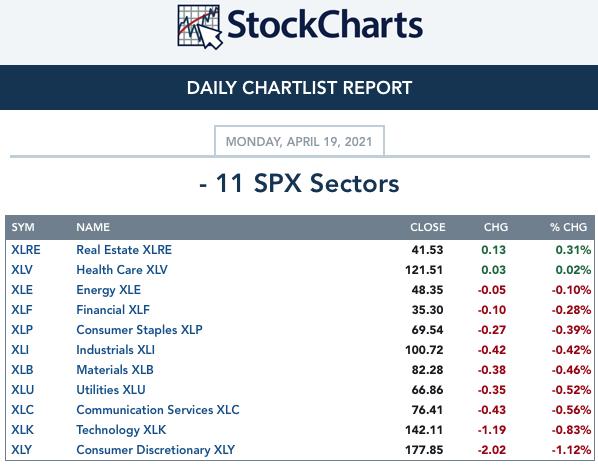Open Energy XLE name link
This screenshot has width=598, height=465.
109,290
